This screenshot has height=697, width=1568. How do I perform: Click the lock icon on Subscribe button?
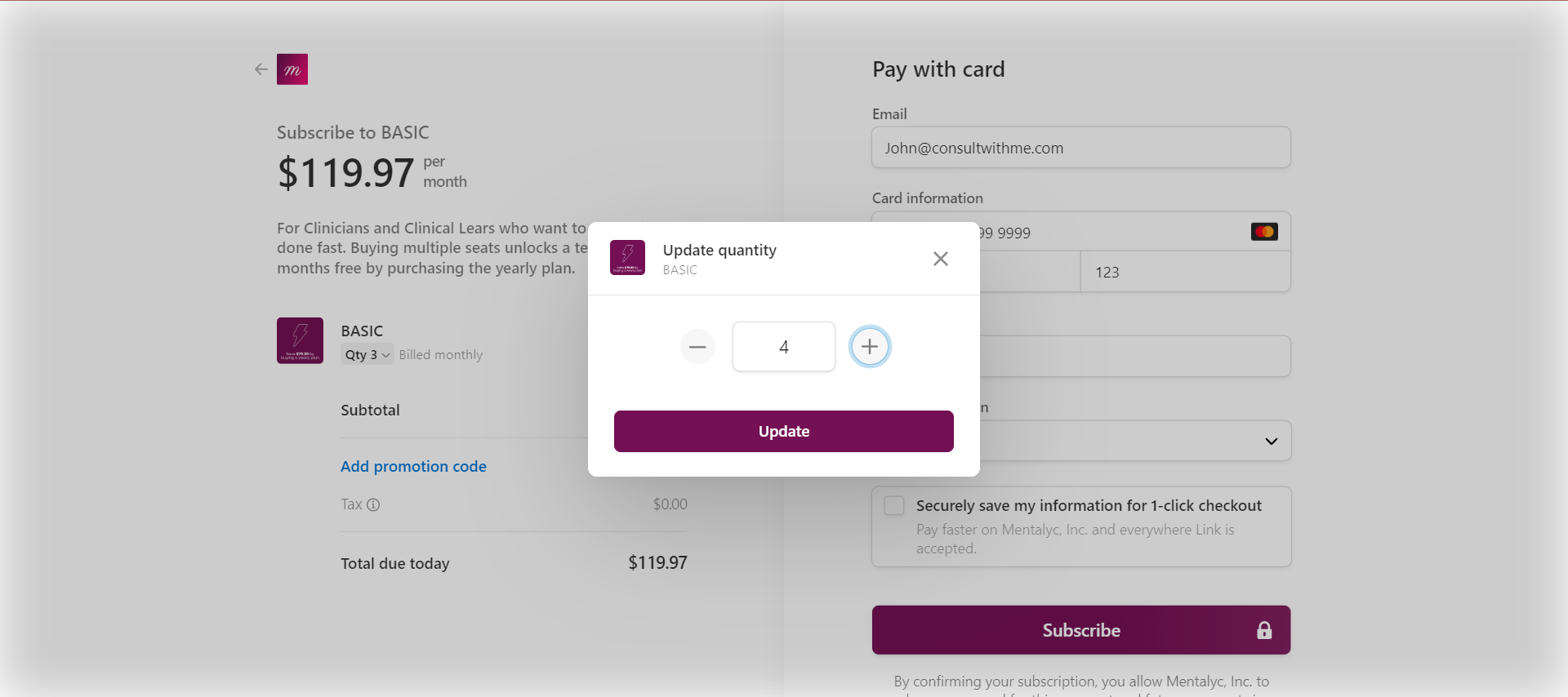coord(1264,630)
